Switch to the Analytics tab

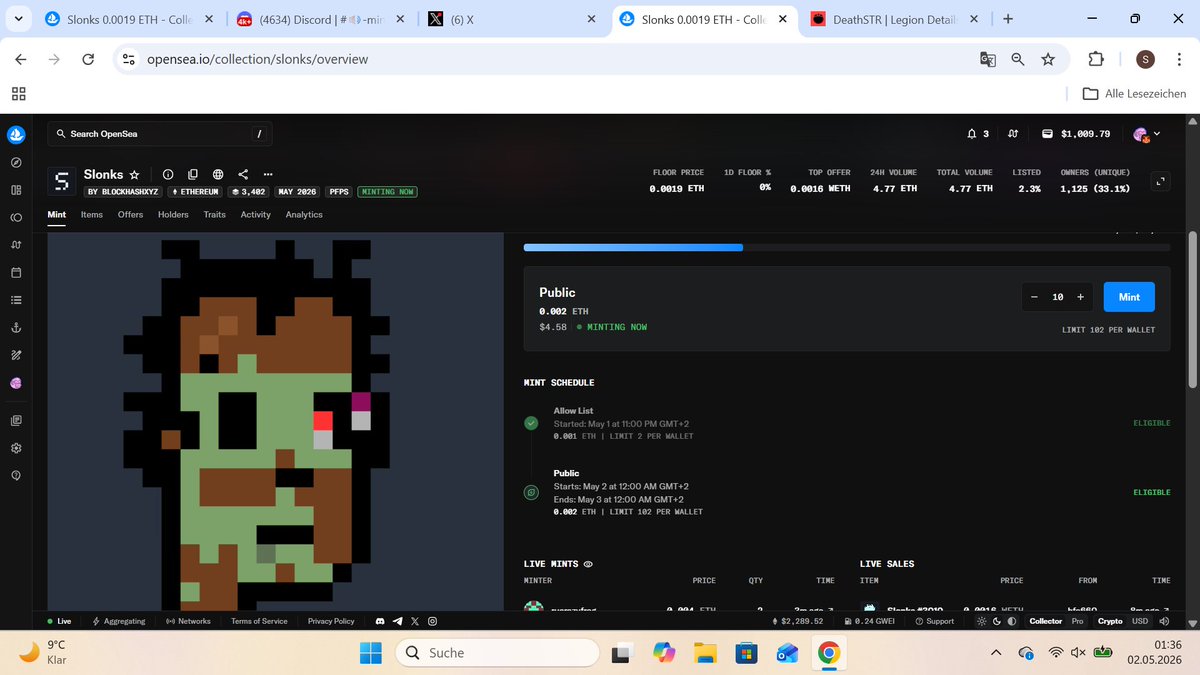304,214
